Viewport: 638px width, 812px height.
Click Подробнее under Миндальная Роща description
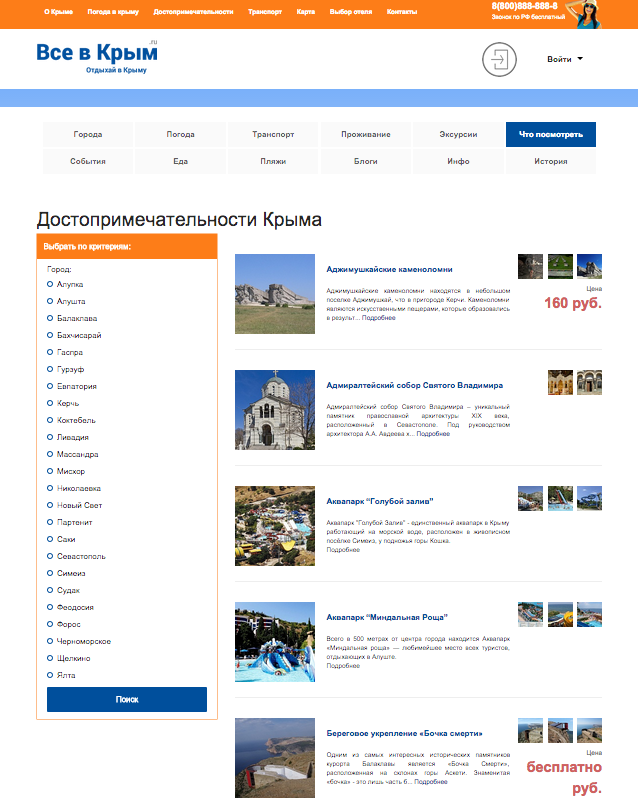[343, 666]
